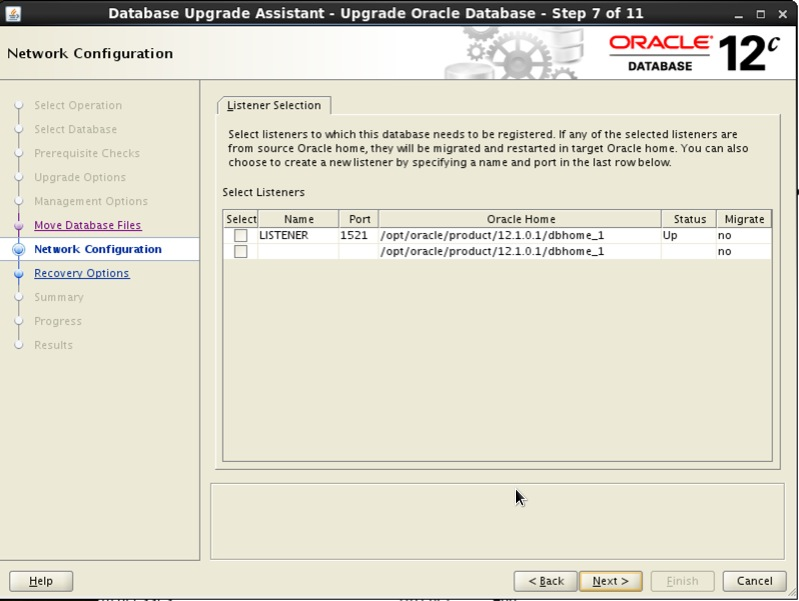799x601 pixels.
Task: Click the step bullet beside Network Configuration
Action: click(x=19, y=249)
